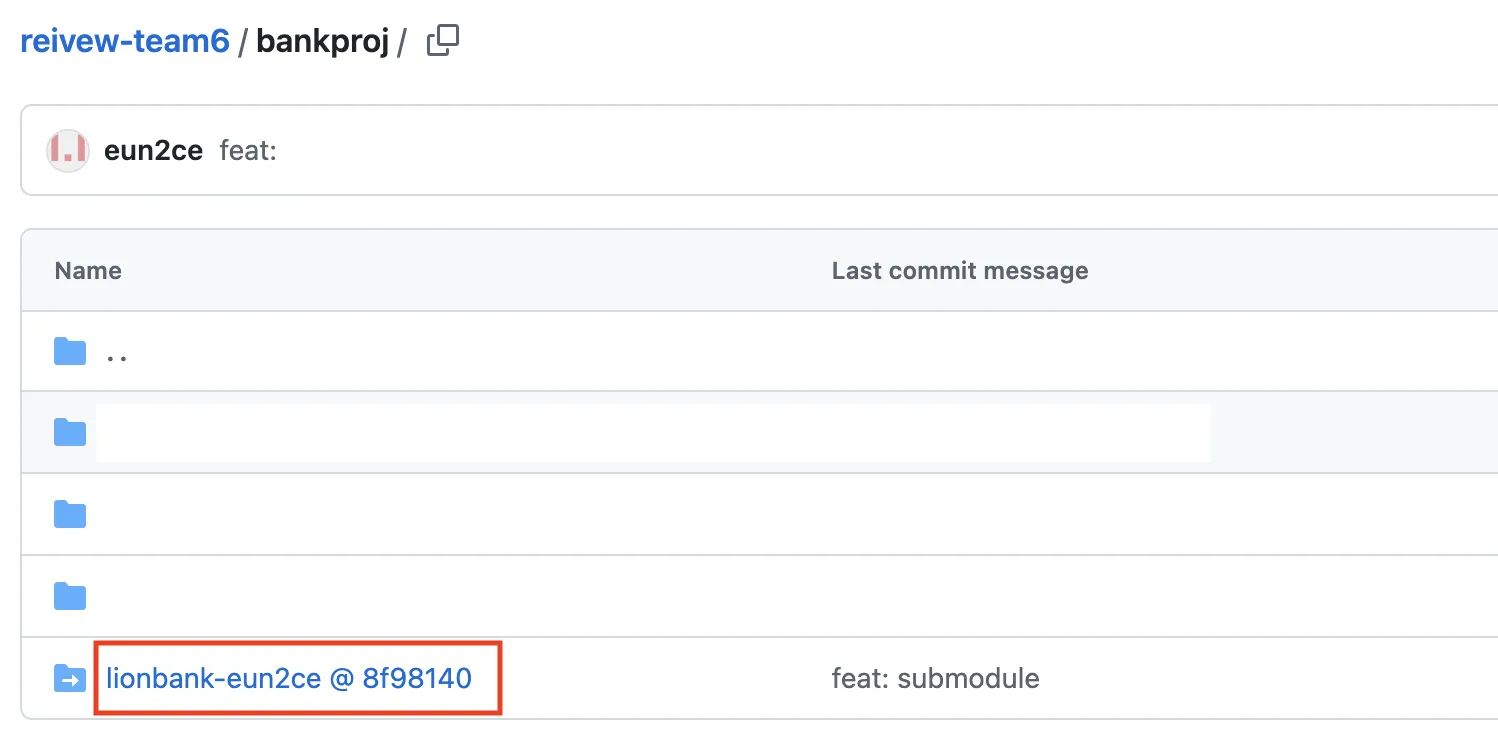Go up via the '..' directory link
This screenshot has width=1498, height=752.
pos(117,353)
